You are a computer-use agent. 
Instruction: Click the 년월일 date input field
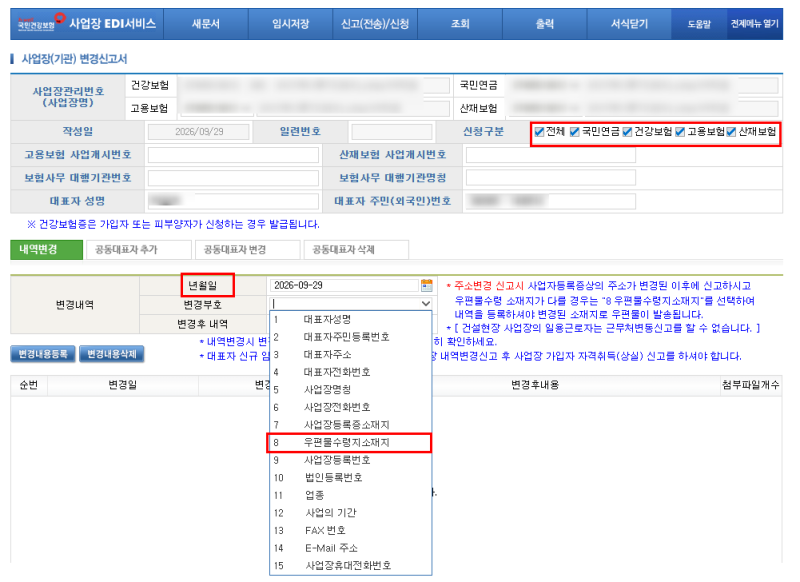tap(344, 285)
